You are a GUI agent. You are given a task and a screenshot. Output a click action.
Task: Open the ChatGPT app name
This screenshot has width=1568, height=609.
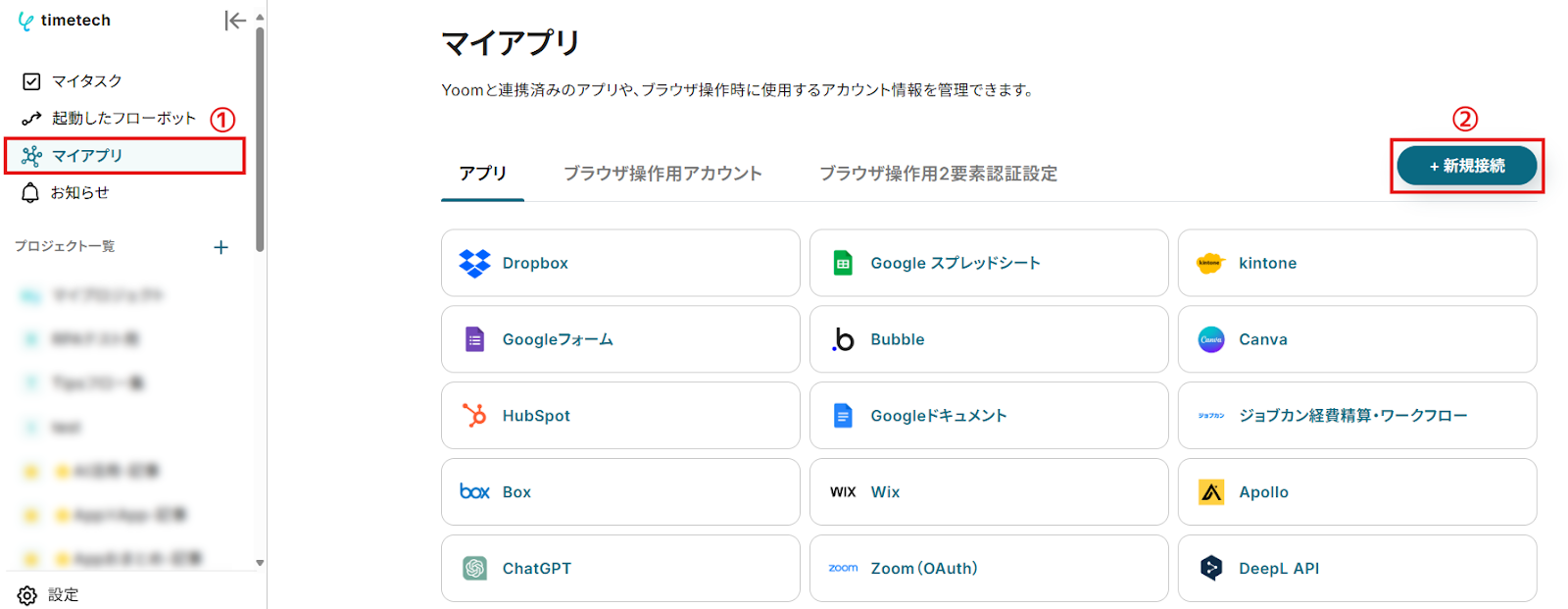537,568
